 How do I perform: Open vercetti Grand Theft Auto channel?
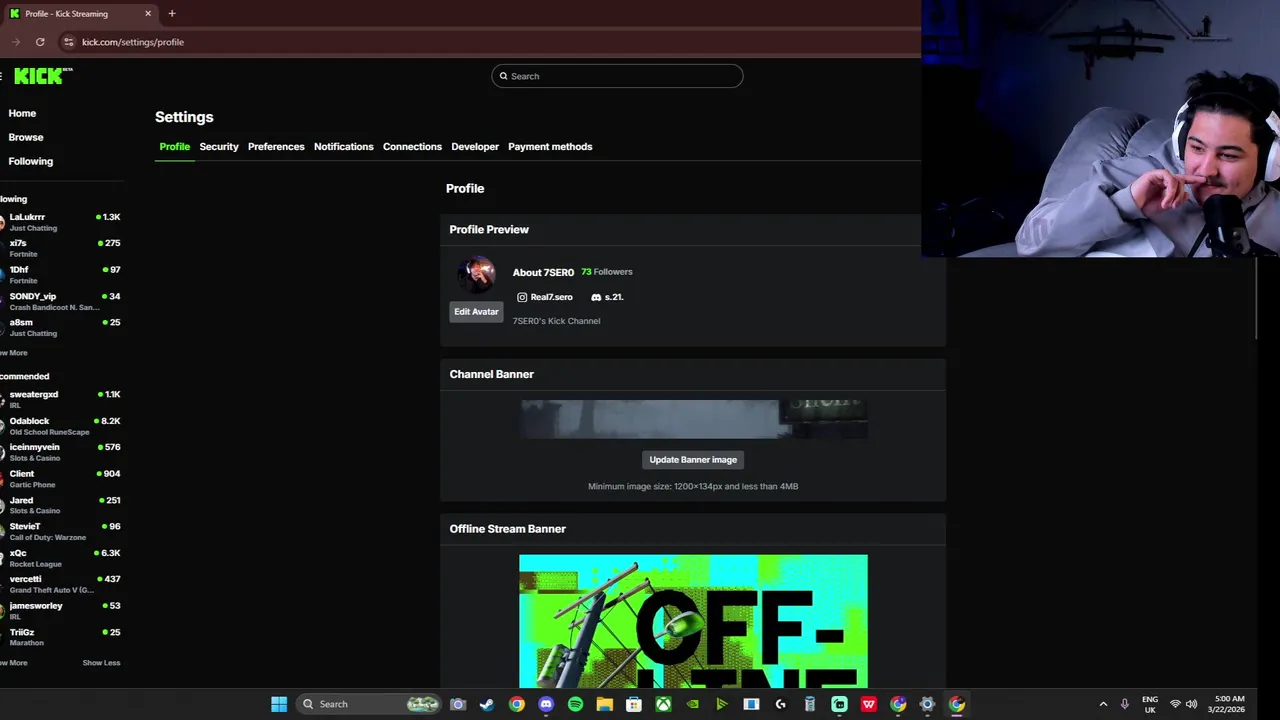click(60, 584)
